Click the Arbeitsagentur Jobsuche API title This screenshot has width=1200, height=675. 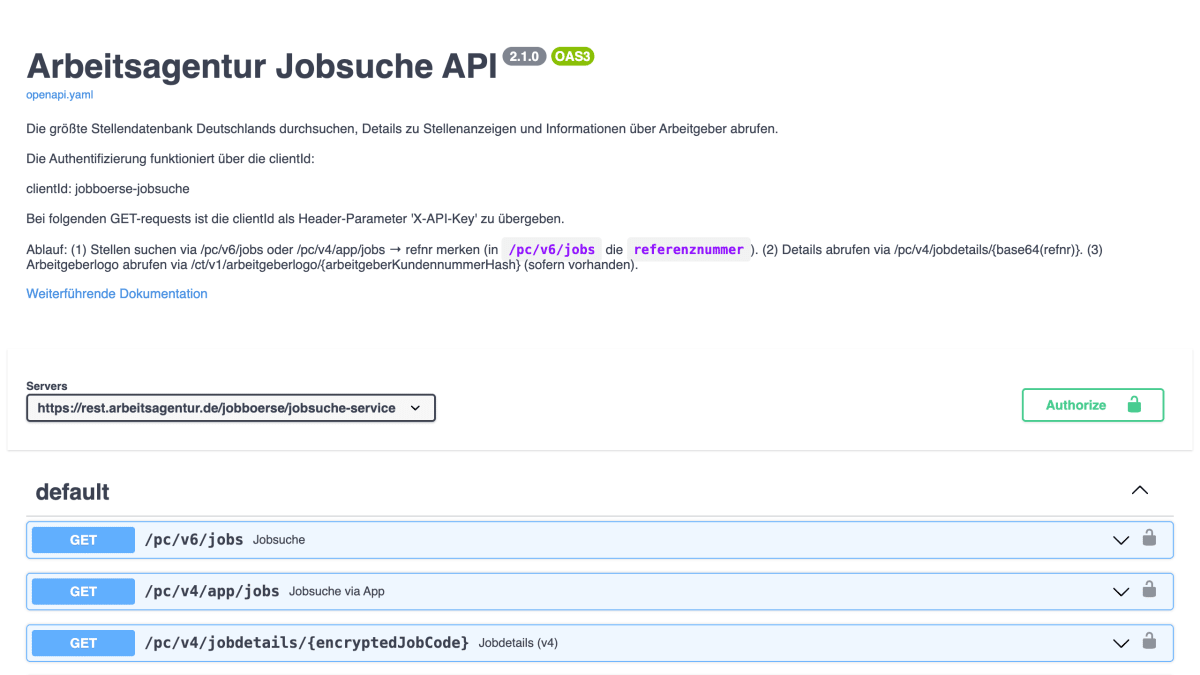pos(261,65)
